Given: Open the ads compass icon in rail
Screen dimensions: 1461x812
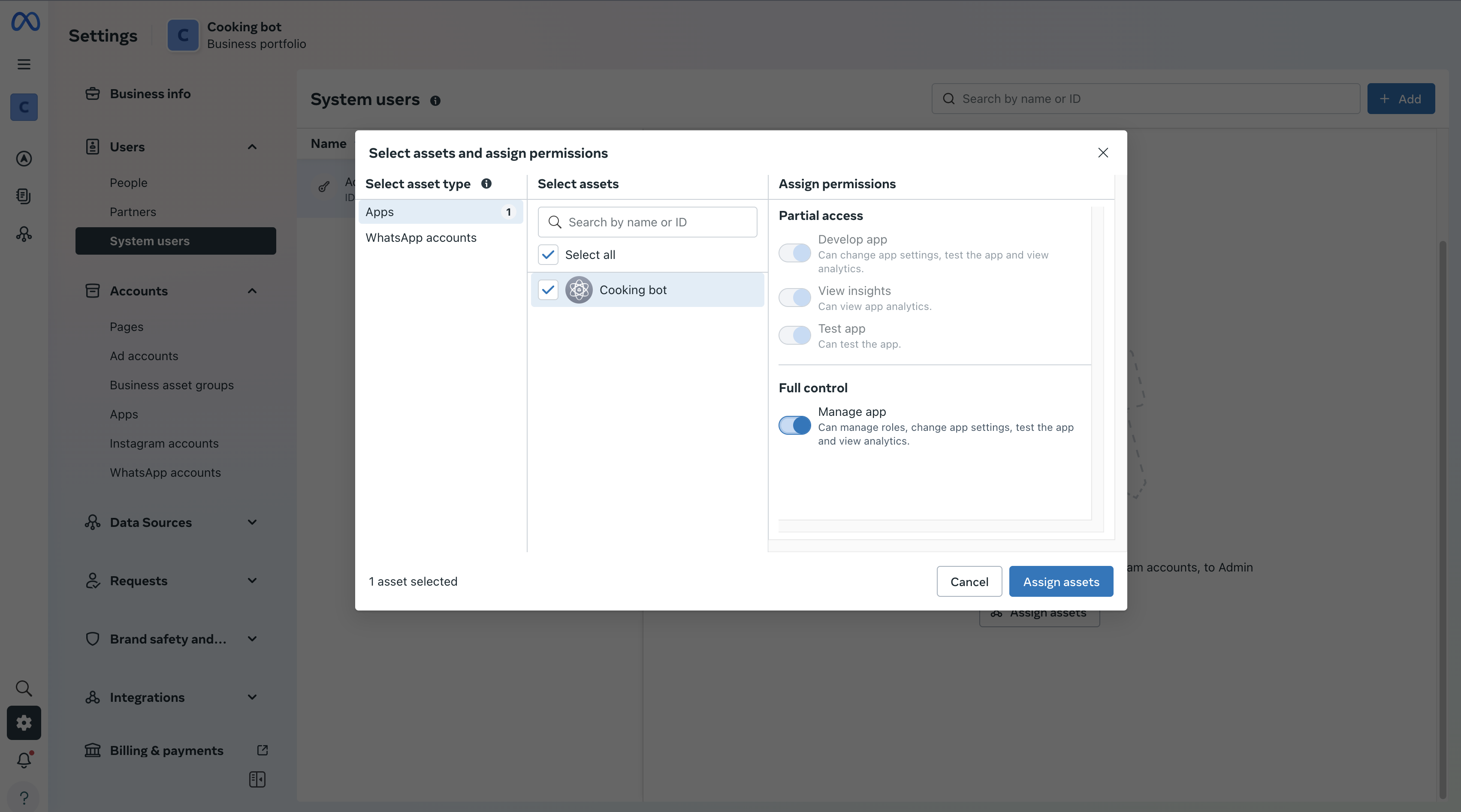Looking at the screenshot, I should (24, 158).
